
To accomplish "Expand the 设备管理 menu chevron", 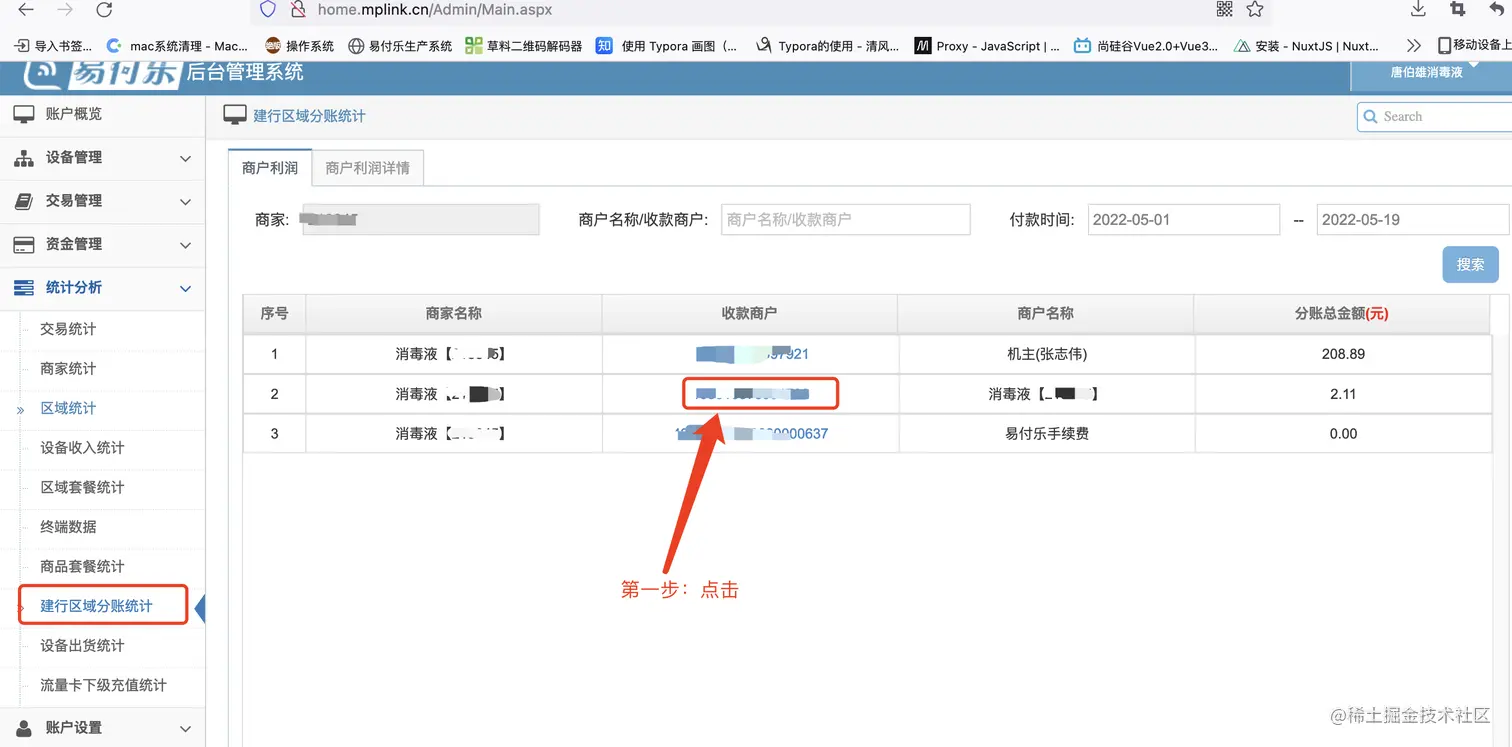I will [x=185, y=157].
